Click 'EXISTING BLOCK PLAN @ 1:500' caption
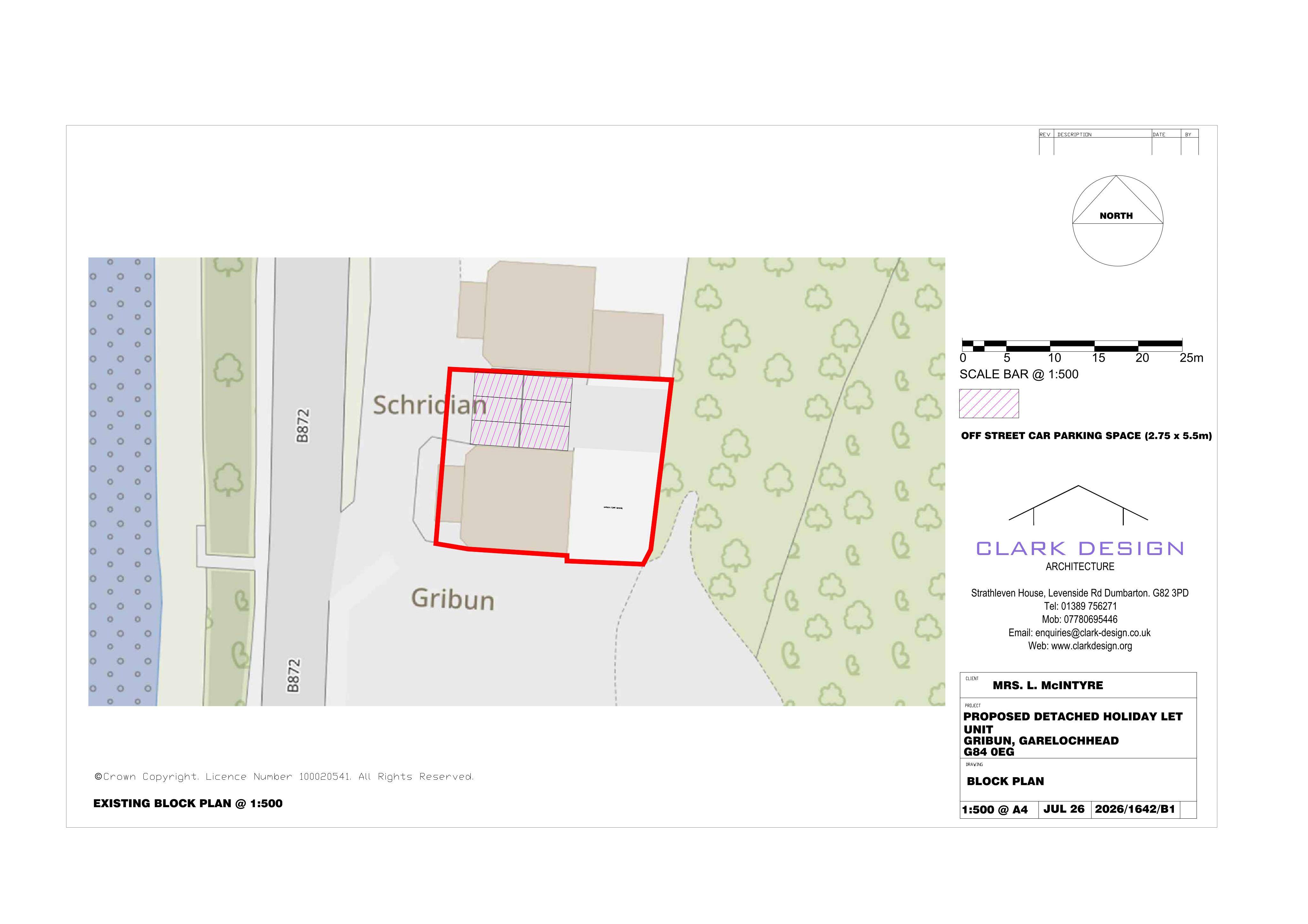This screenshot has height=924, width=1308. point(188,804)
